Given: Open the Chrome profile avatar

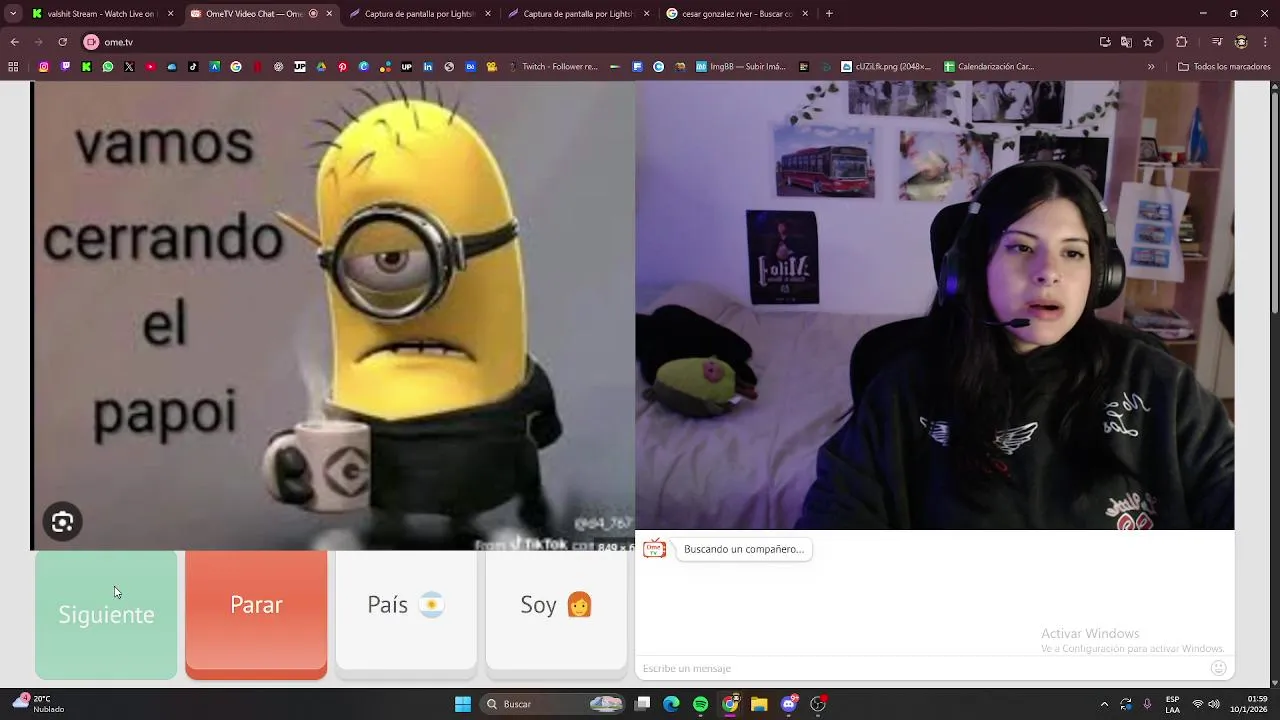Looking at the screenshot, I should (1241, 42).
